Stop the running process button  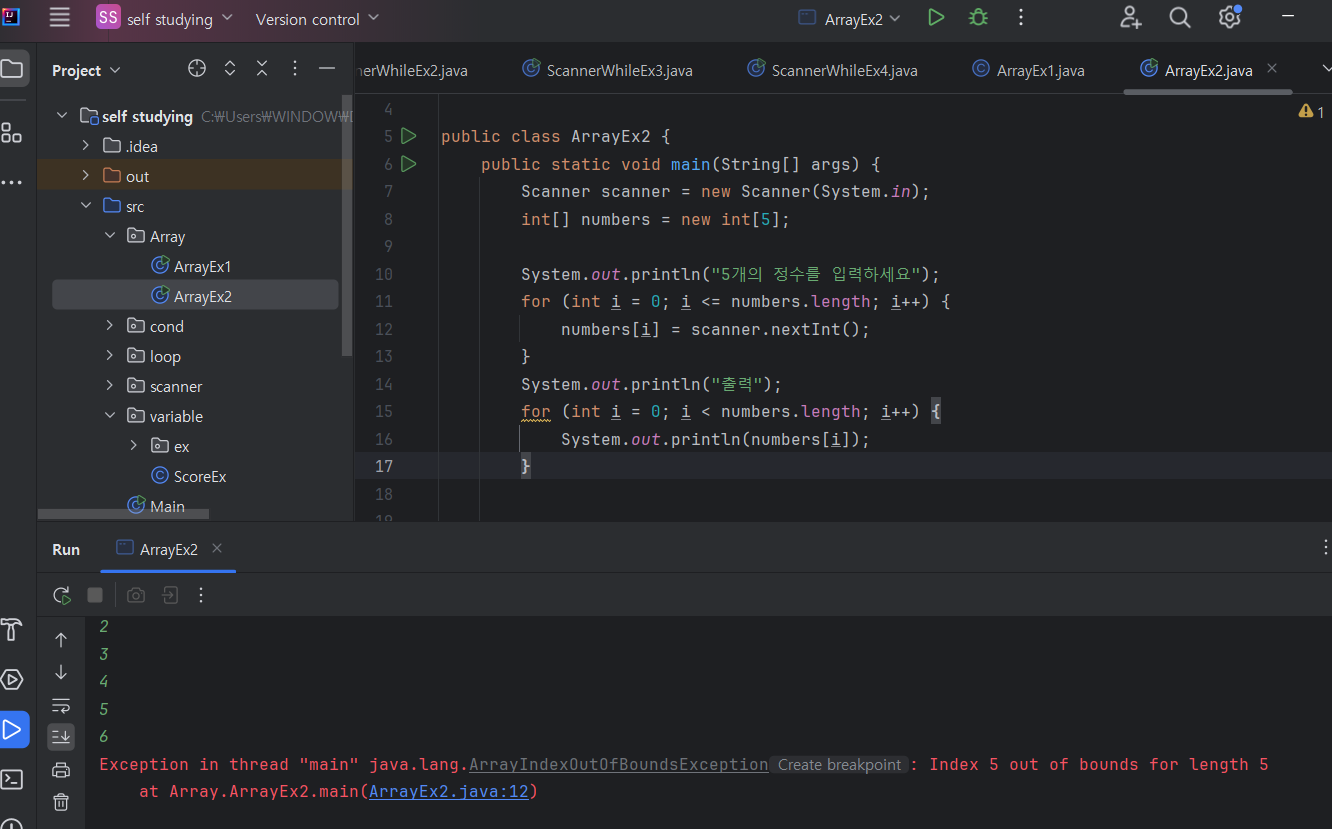[95, 595]
